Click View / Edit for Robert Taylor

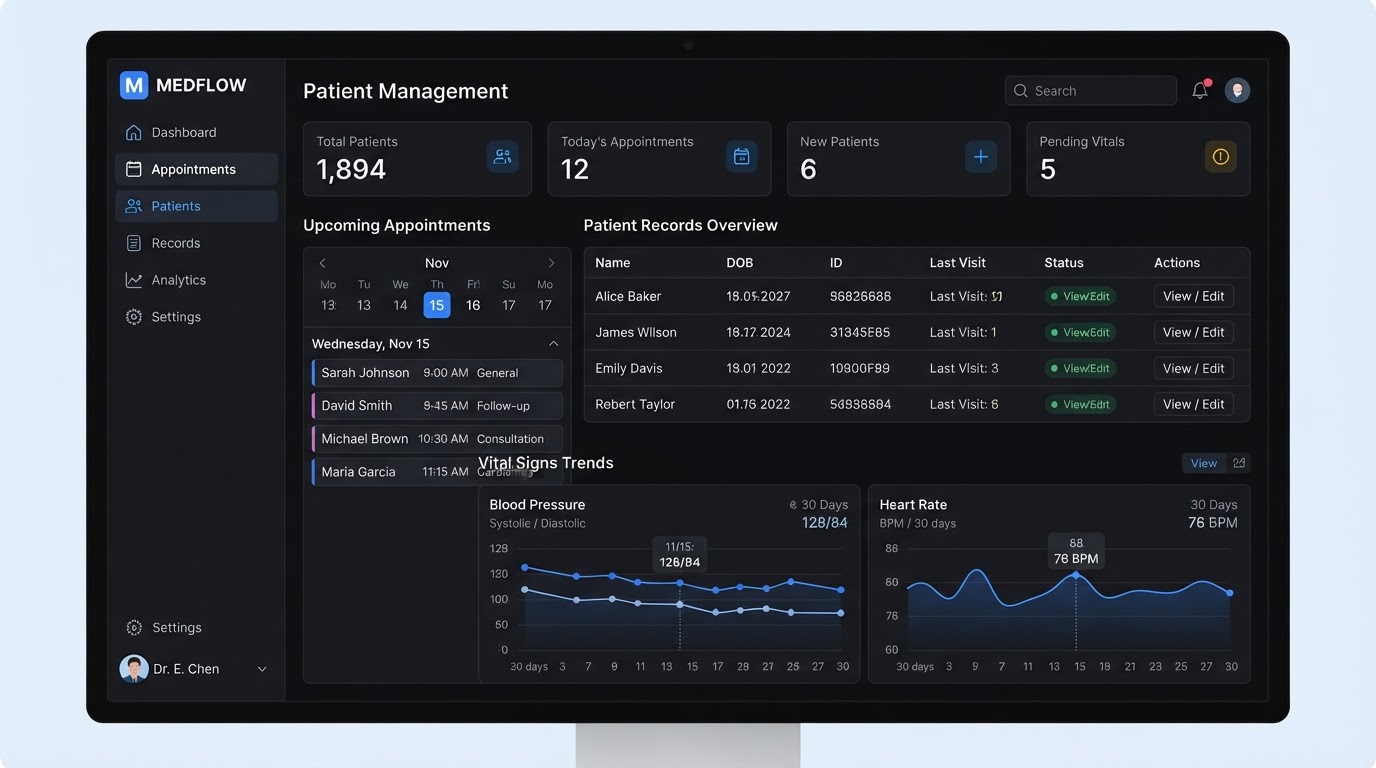coord(1193,404)
